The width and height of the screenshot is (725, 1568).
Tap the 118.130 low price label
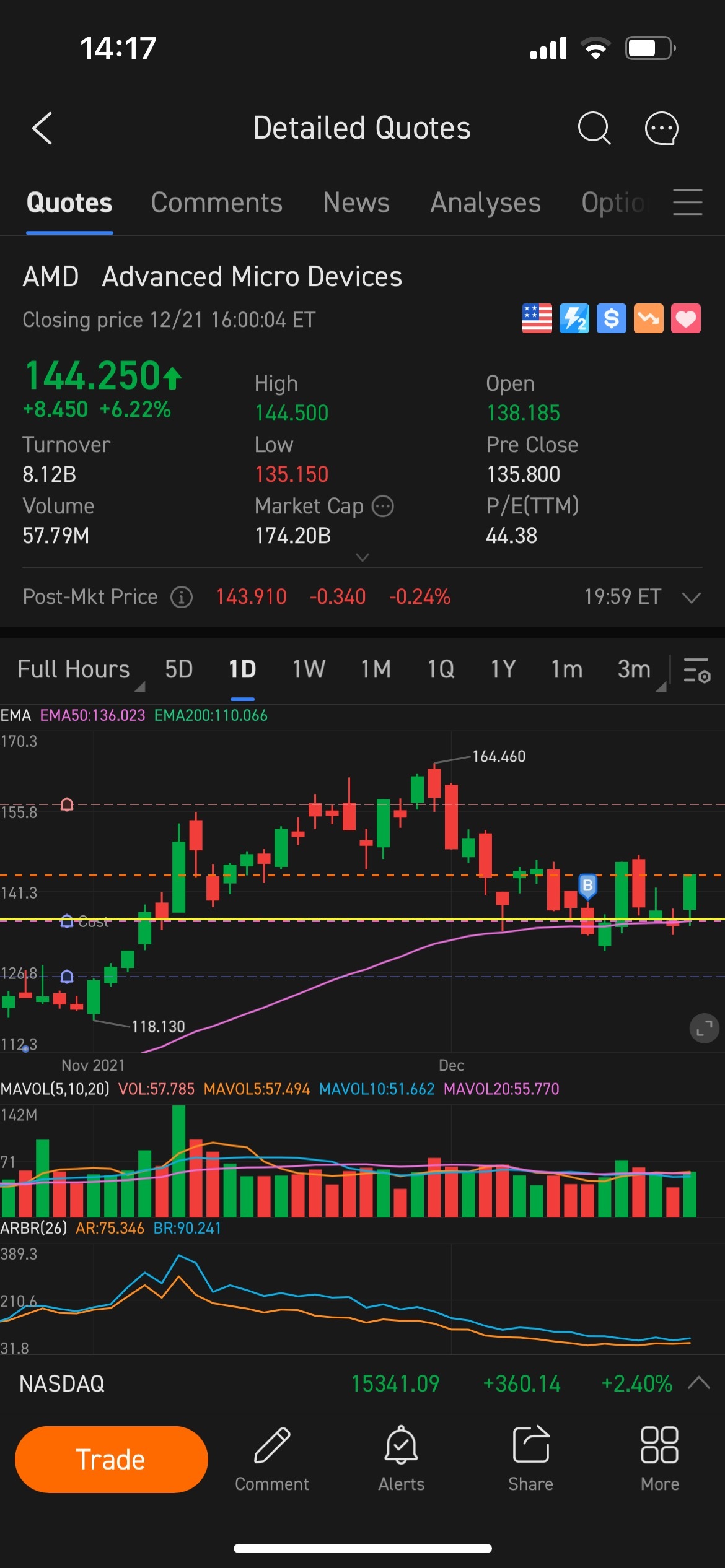159,1027
